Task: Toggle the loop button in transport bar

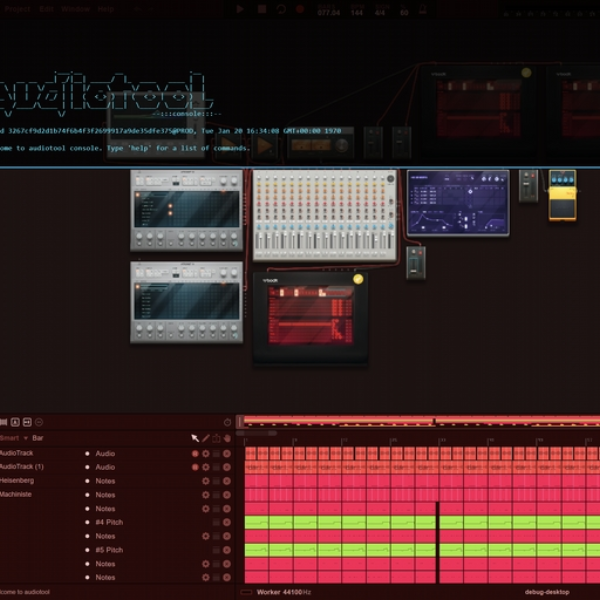Action: [x=281, y=9]
